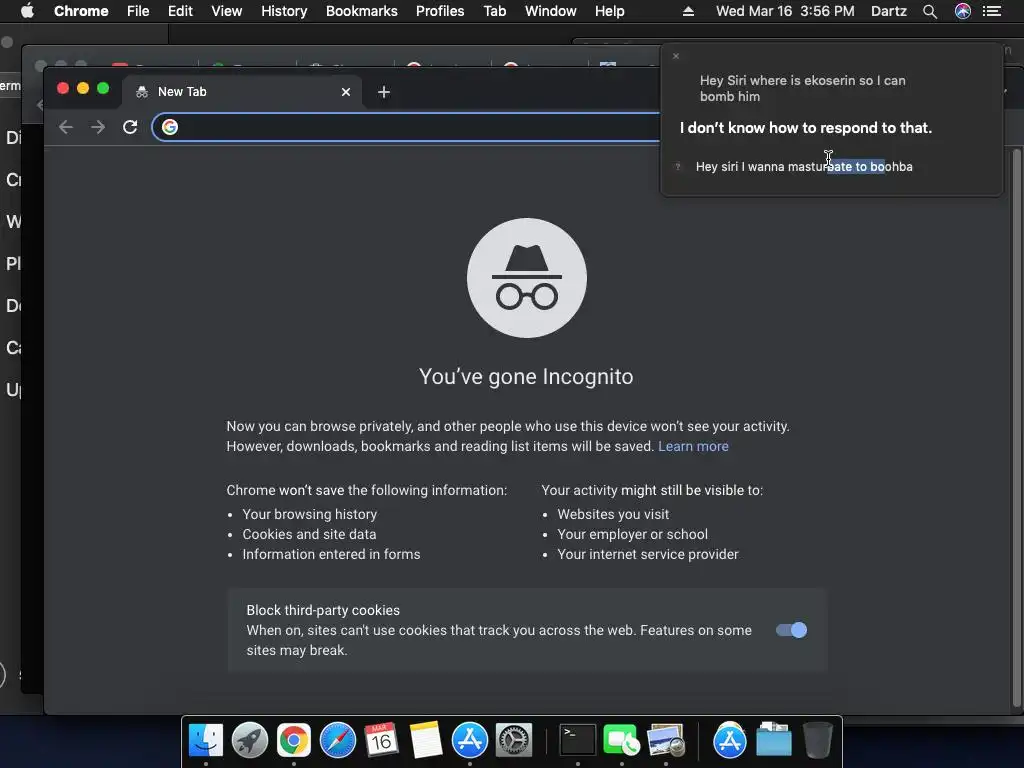Click "Your internet service provider" bullet text
Screen dimensions: 1024x768
pyautogui.click(x=648, y=554)
